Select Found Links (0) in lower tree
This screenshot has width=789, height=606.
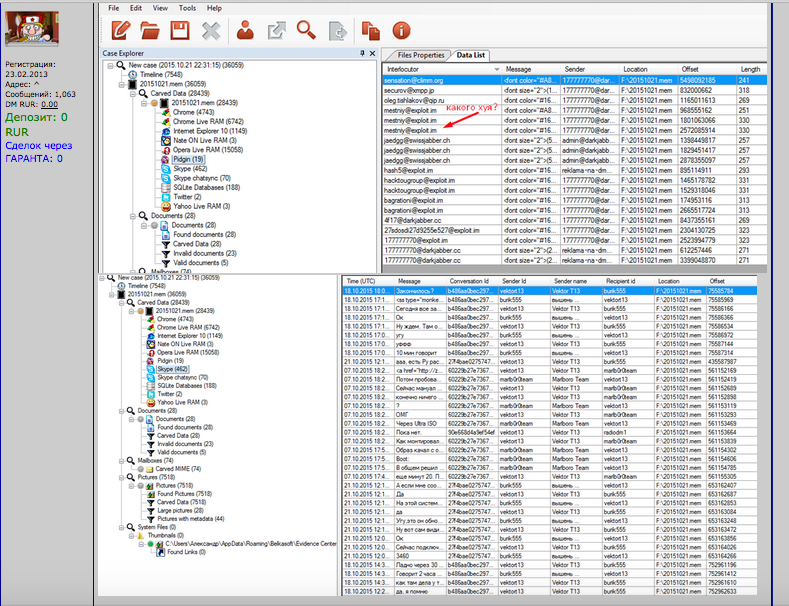(186, 552)
